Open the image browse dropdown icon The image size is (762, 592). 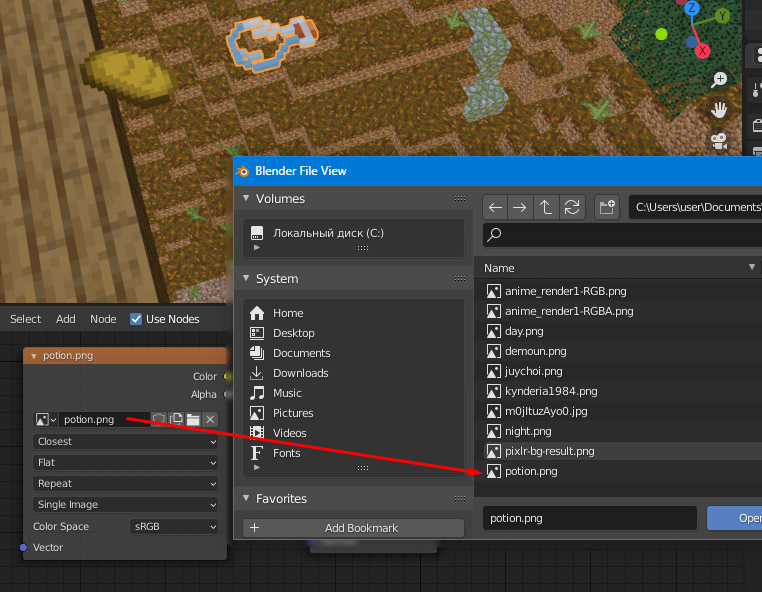pos(46,419)
